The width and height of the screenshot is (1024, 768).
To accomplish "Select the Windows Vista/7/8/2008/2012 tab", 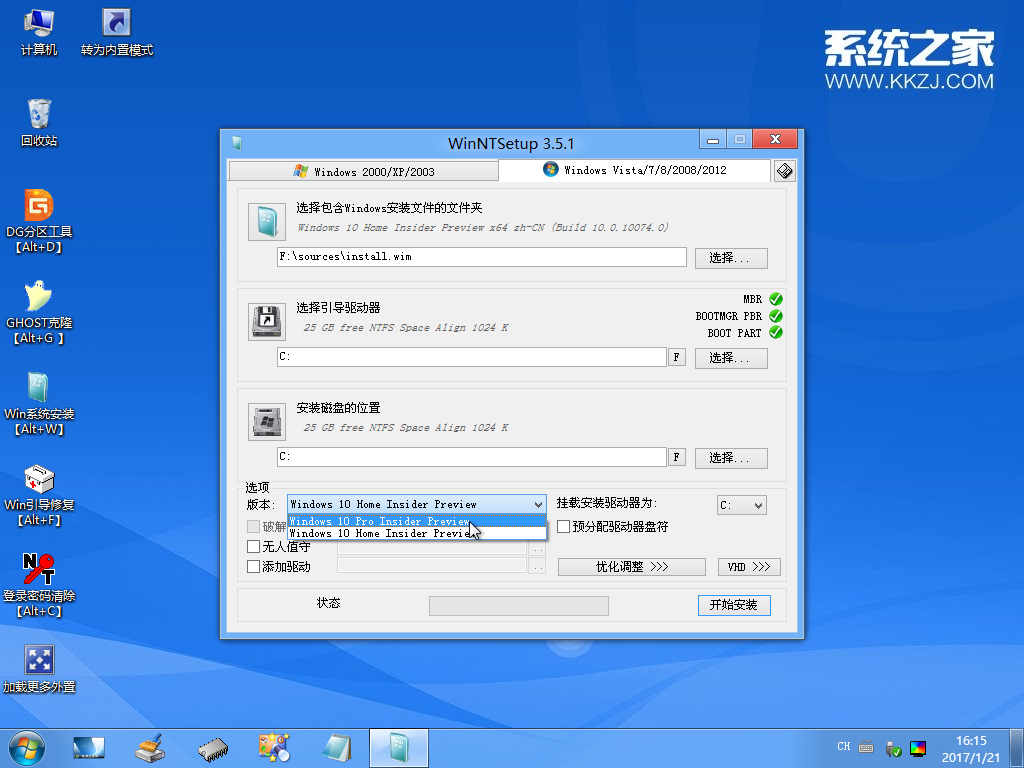I will [647, 170].
